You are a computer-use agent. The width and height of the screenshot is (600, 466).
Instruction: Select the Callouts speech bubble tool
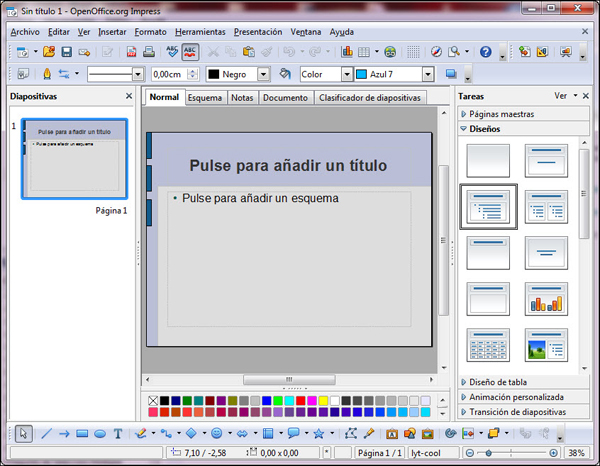tap(293, 433)
